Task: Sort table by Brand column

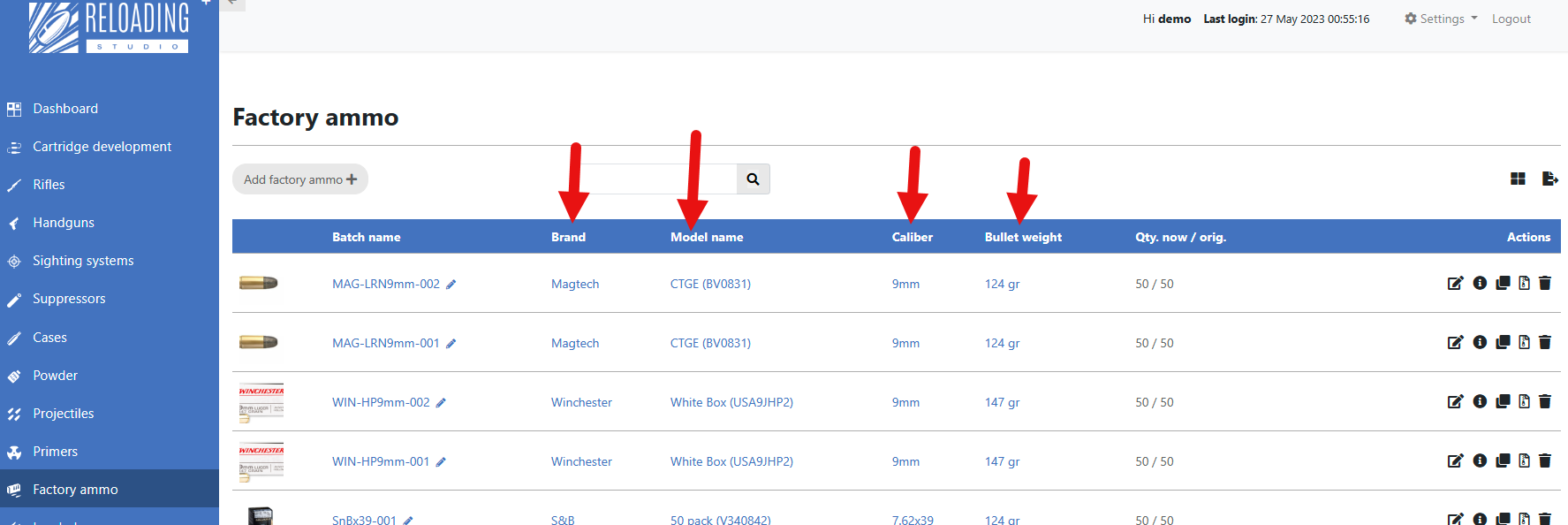Action: coord(568,237)
